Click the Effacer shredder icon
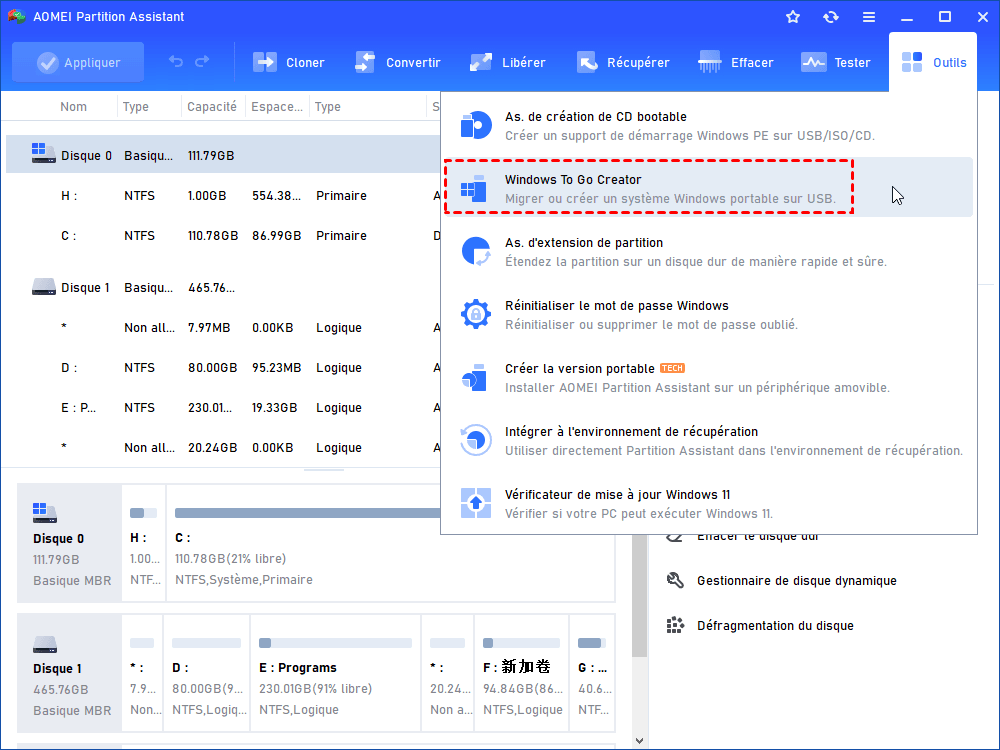 tap(709, 62)
